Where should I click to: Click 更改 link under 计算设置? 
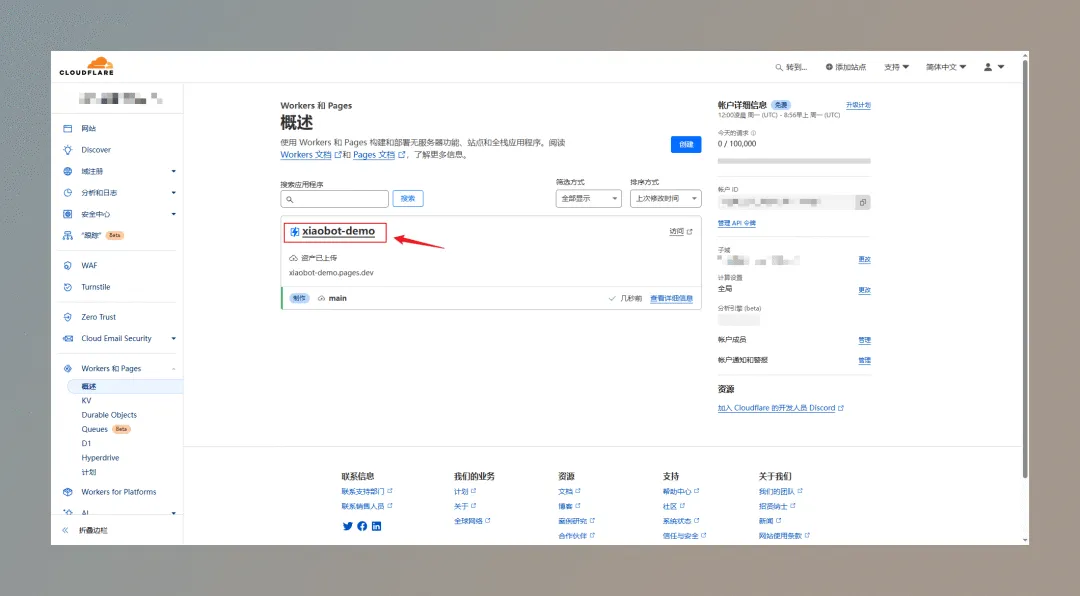tap(864, 290)
